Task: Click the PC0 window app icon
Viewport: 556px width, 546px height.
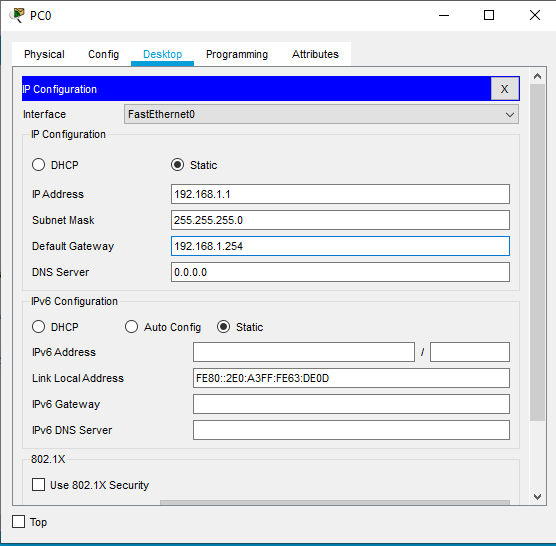Action: (17, 16)
